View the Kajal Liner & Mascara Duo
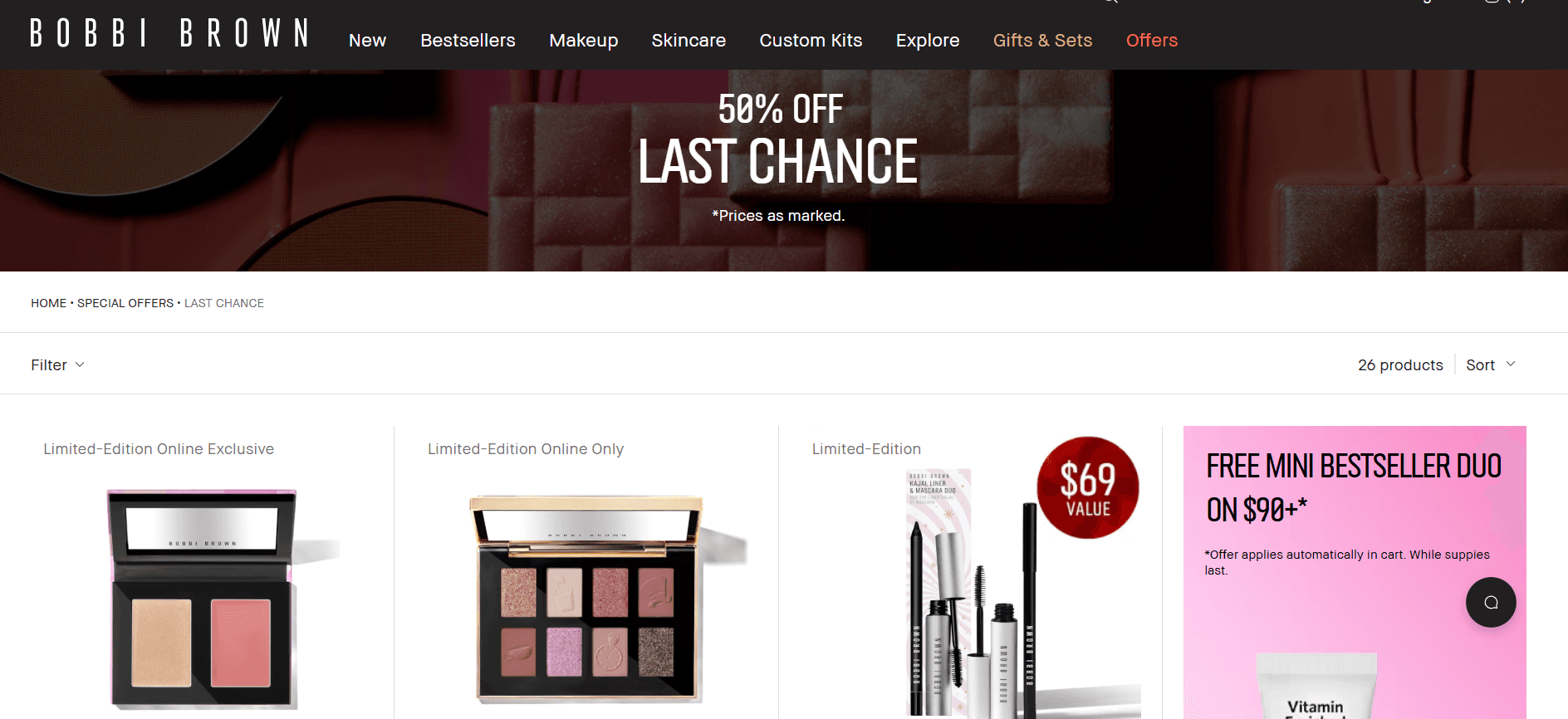The width and height of the screenshot is (1568, 719). pos(972,594)
